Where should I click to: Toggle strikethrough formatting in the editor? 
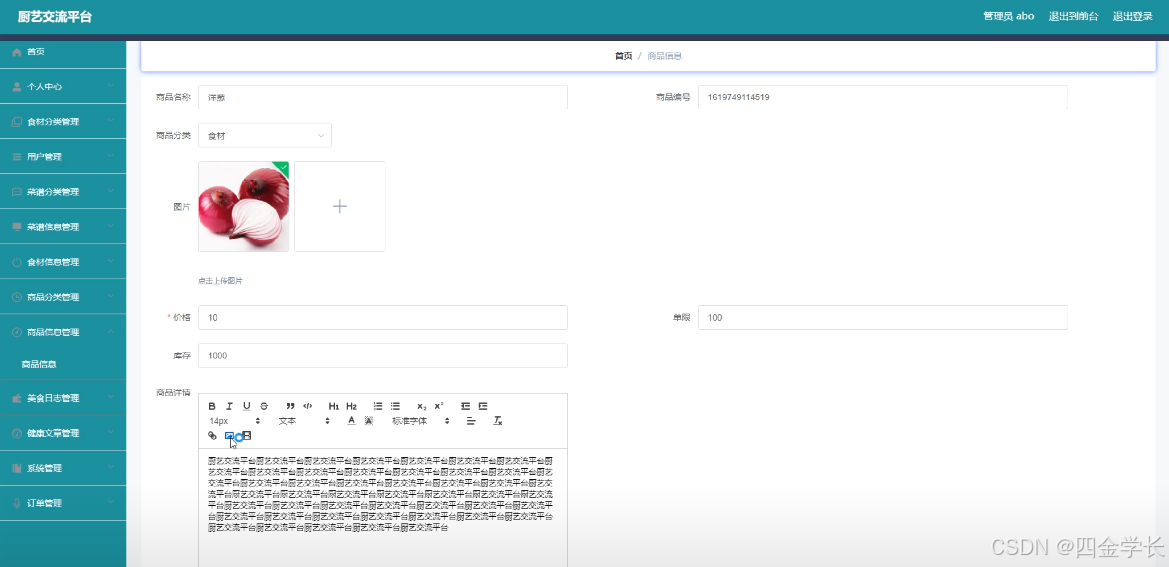[x=264, y=406]
